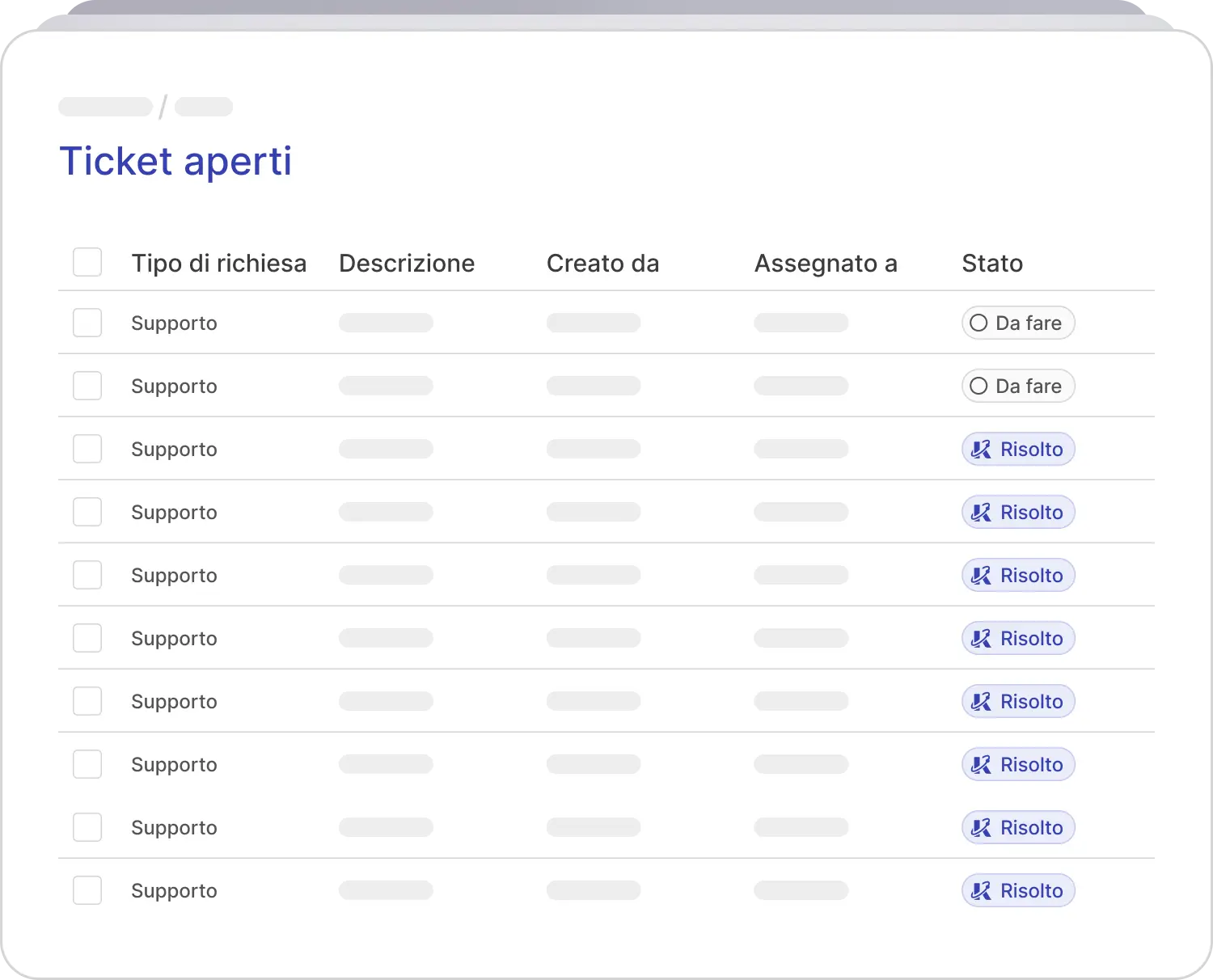
Task: Check the box of the second Da fare row
Action: click(x=87, y=386)
